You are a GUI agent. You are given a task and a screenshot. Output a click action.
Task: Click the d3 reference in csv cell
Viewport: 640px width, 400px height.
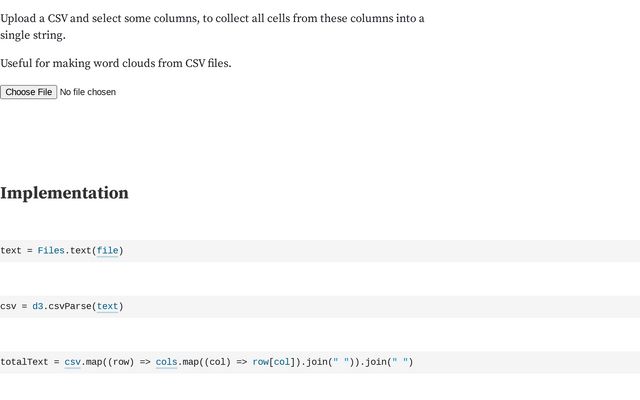(38, 307)
